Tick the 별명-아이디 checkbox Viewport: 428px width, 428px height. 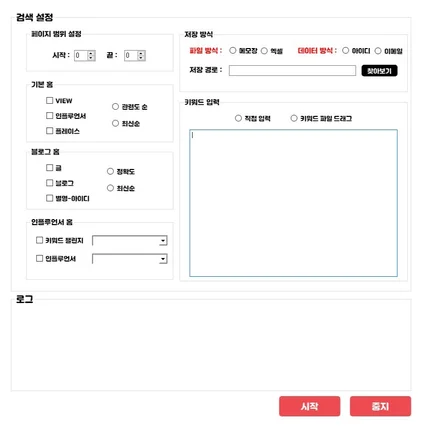coord(50,198)
